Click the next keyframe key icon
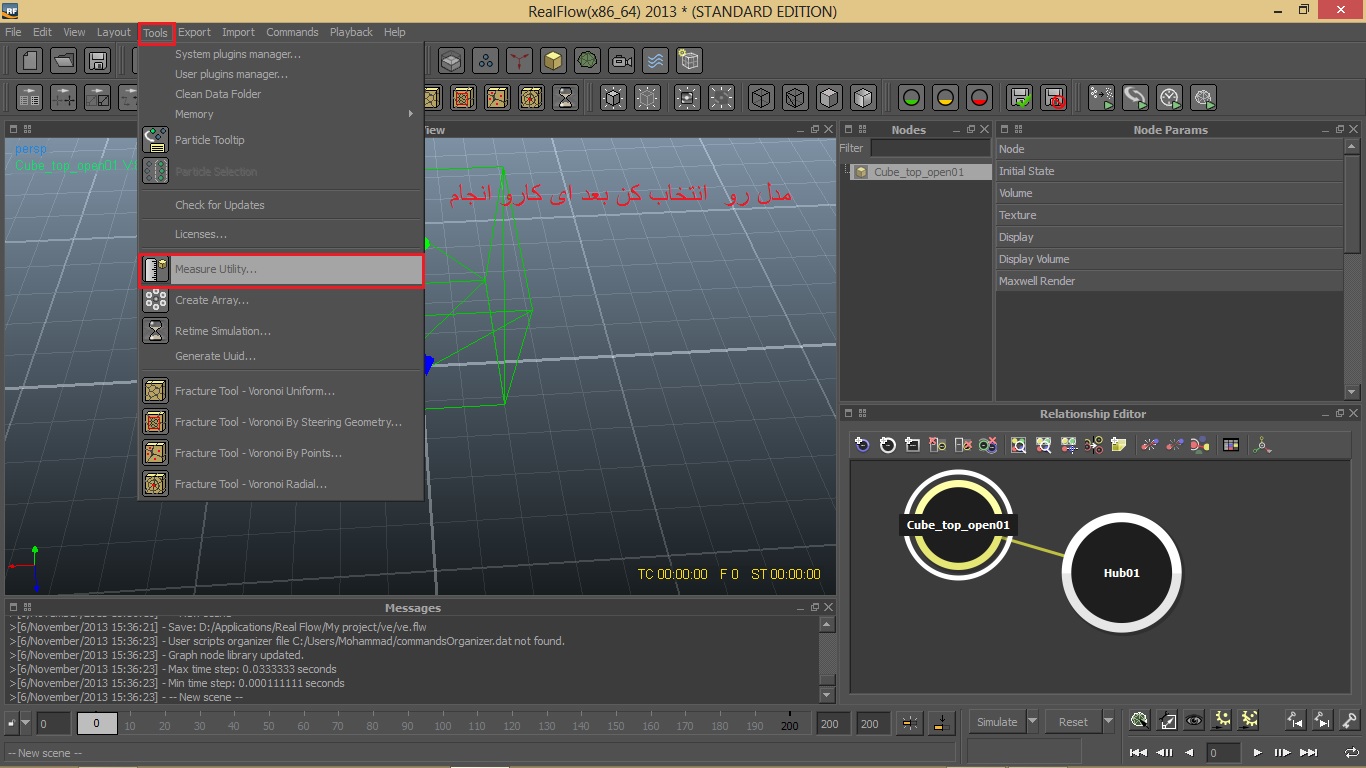Image resolution: width=1366 pixels, height=768 pixels. (x=1322, y=720)
